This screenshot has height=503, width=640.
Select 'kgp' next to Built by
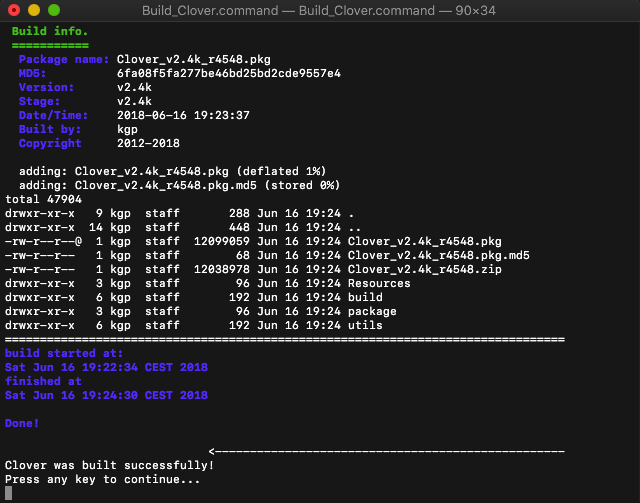(x=127, y=130)
